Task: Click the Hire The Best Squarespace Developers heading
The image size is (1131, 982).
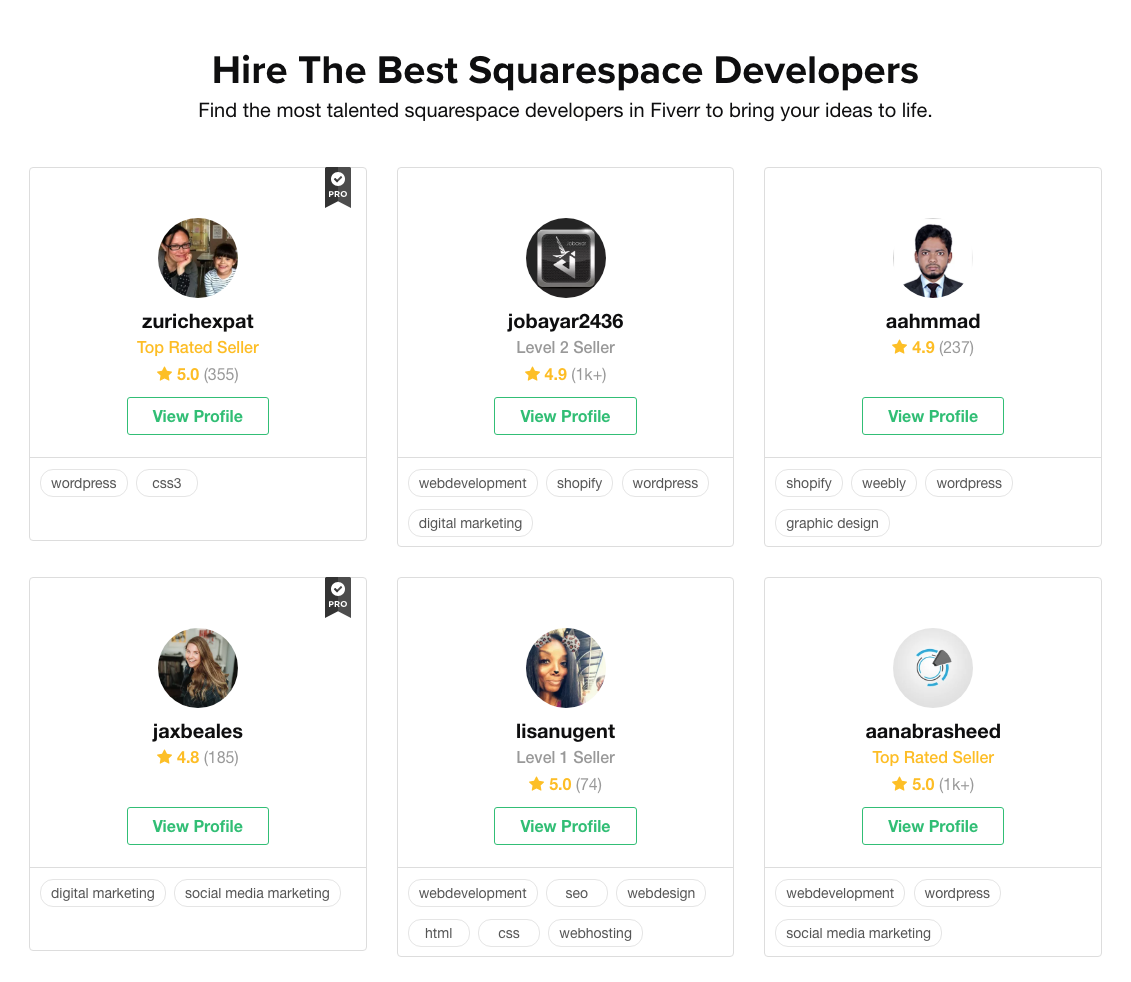Action: coord(565,70)
